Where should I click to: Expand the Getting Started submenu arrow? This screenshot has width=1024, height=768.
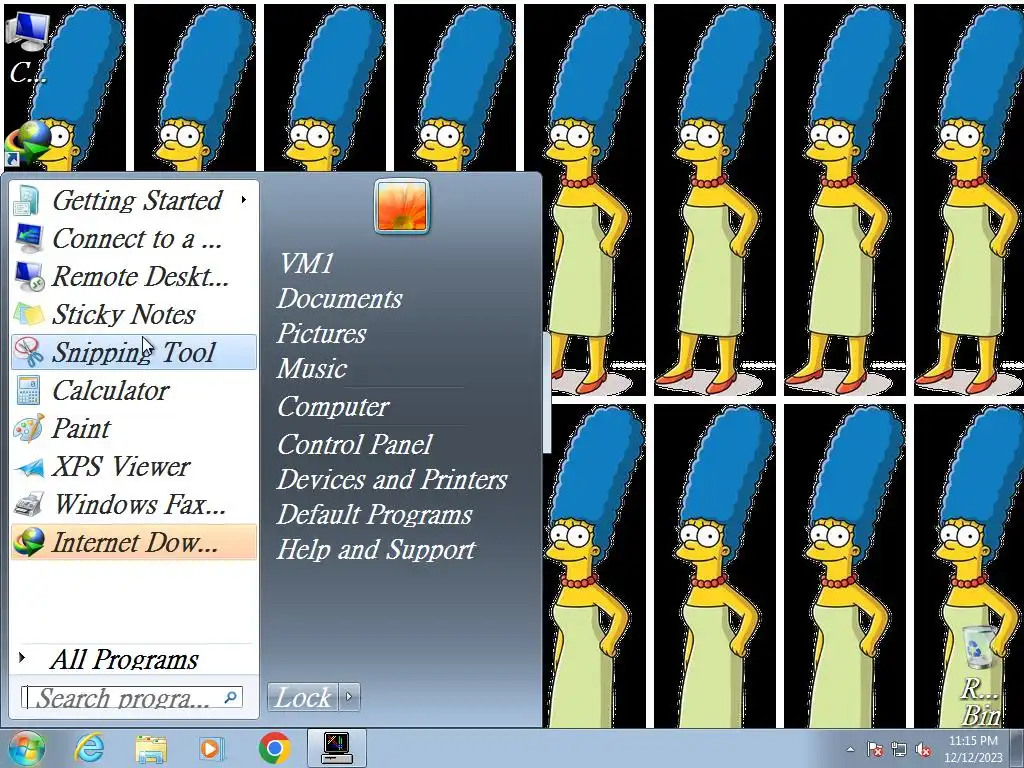coord(244,199)
